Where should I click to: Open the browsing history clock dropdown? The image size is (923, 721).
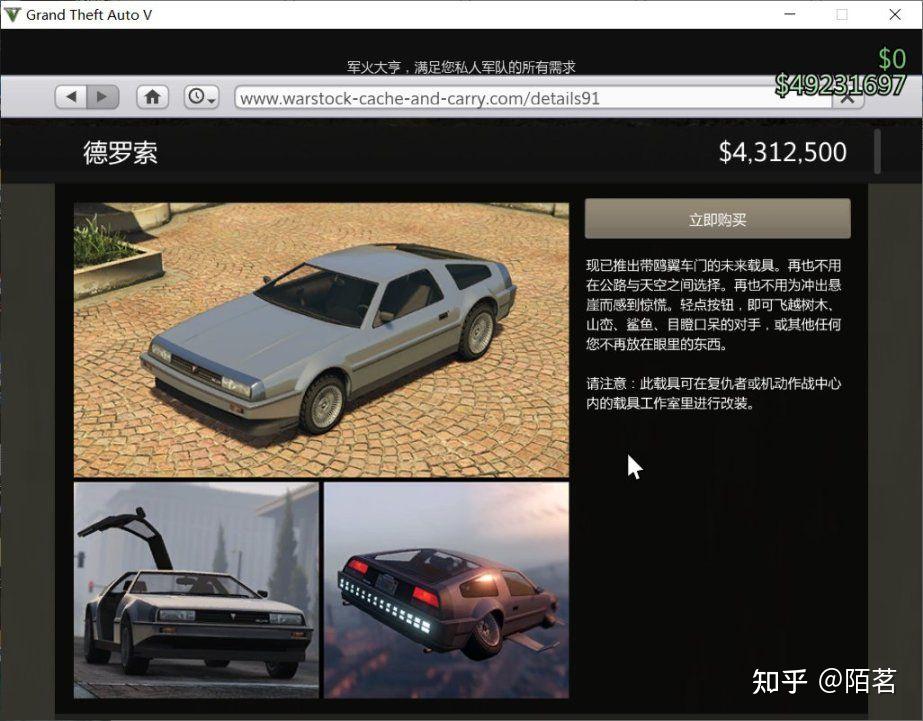(201, 97)
